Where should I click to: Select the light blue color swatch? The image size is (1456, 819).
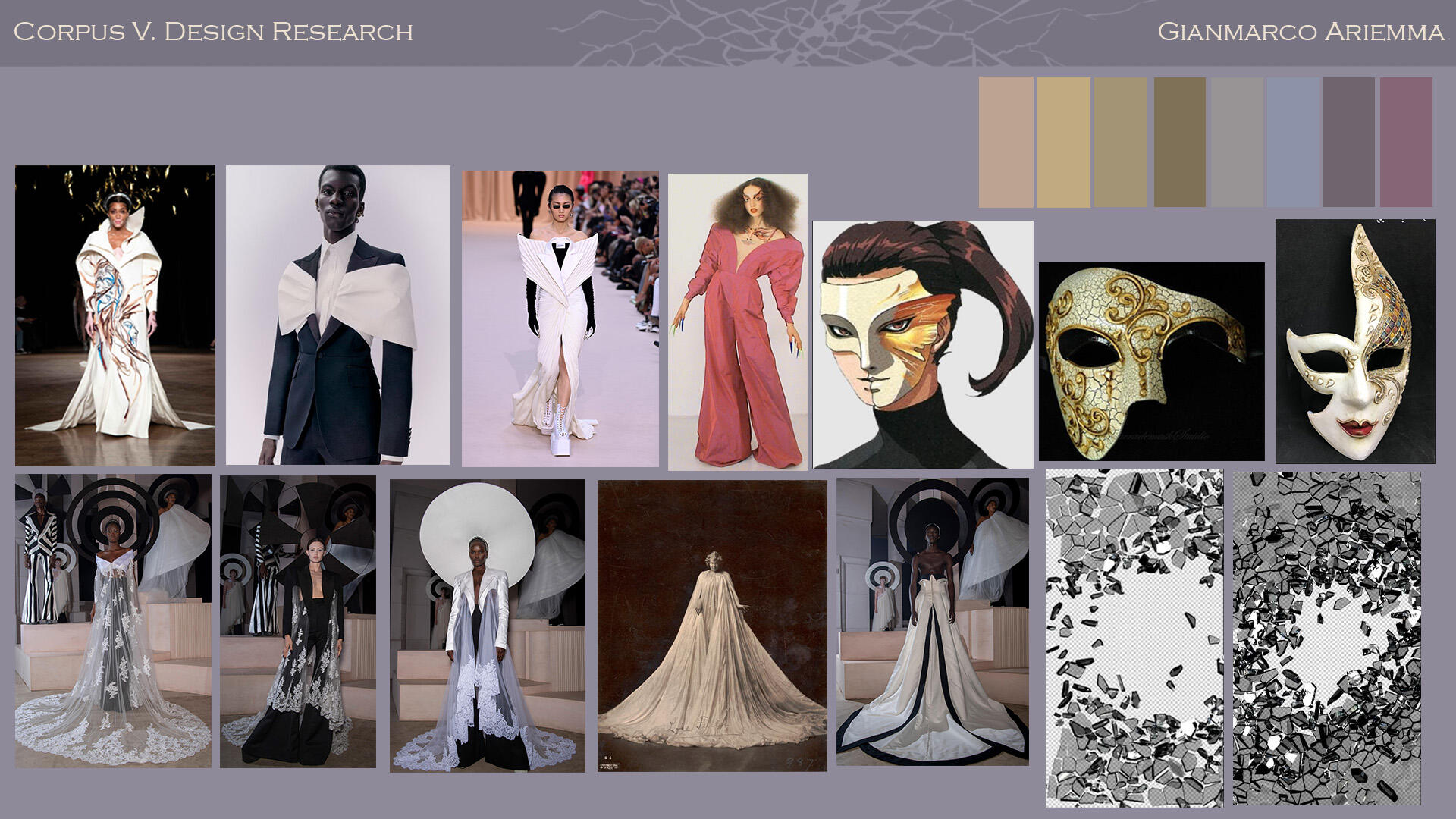1293,140
